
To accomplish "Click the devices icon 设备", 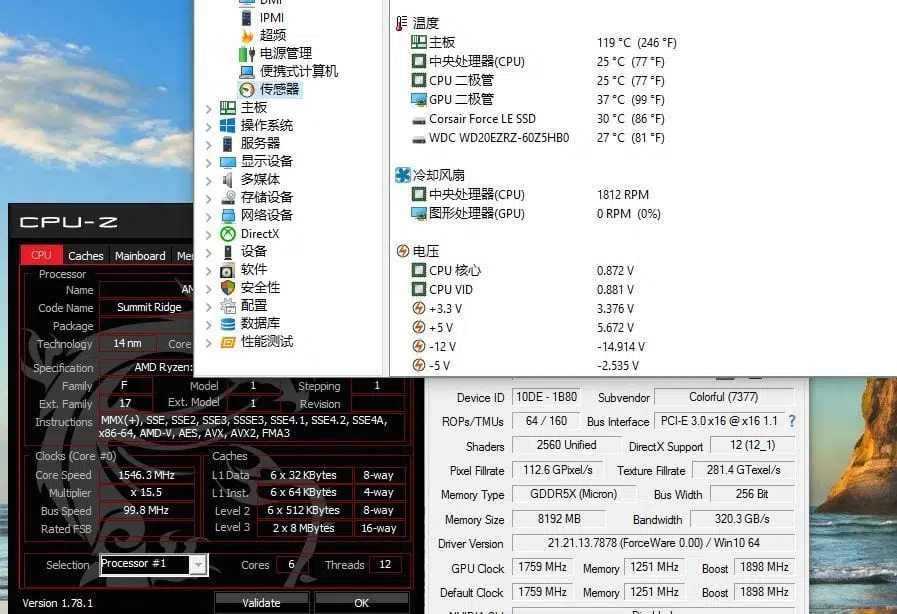I will click(x=228, y=252).
